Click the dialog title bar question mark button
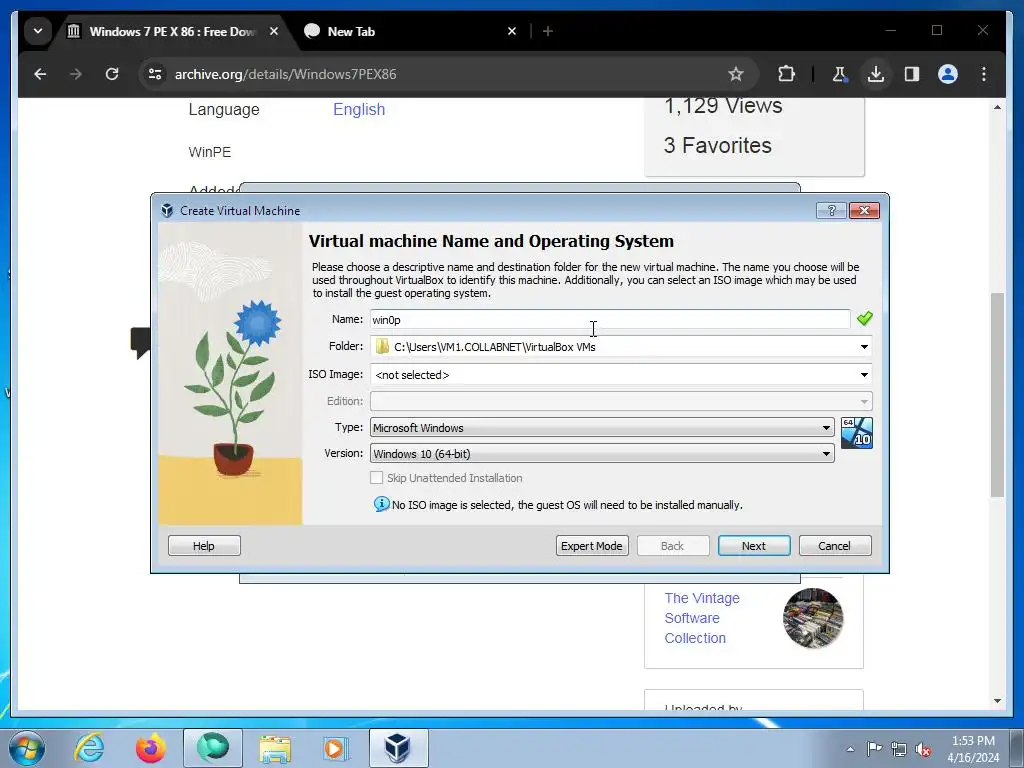 pos(831,210)
